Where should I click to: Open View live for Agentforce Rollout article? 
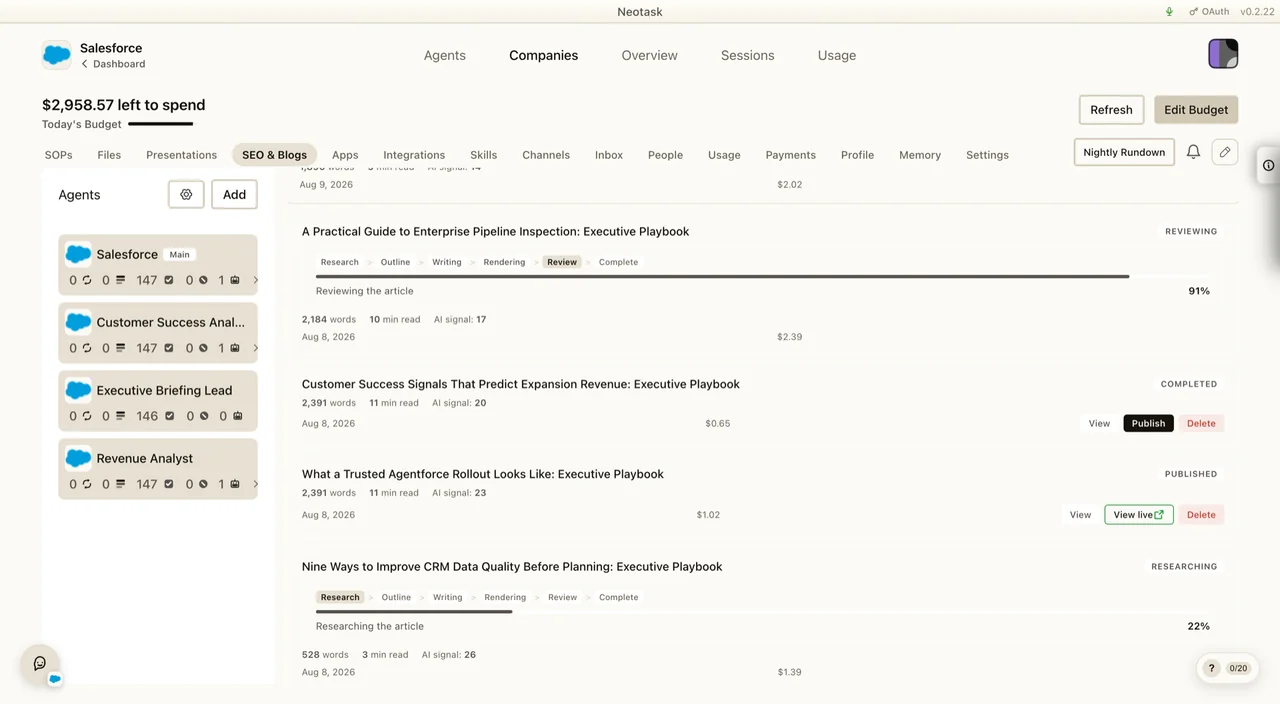tap(1138, 515)
